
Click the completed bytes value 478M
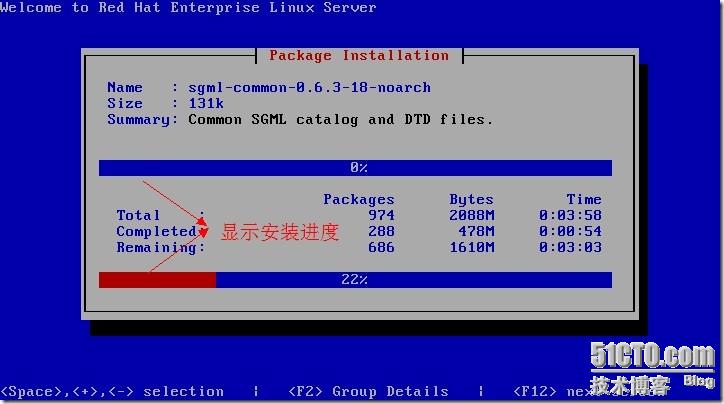point(476,231)
